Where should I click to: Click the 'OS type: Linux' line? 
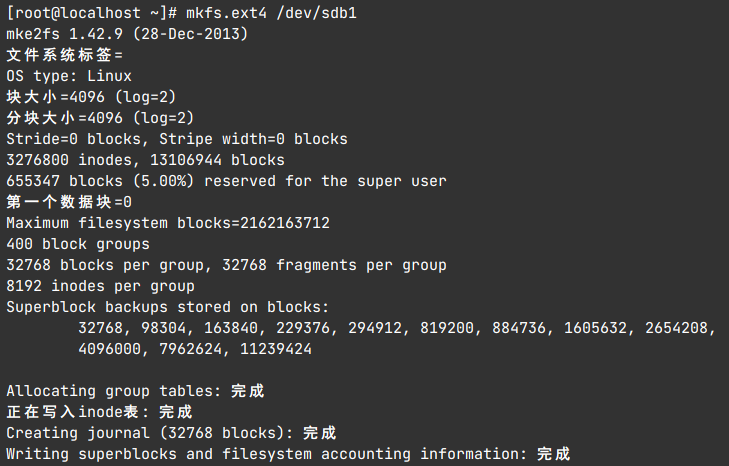coord(69,76)
